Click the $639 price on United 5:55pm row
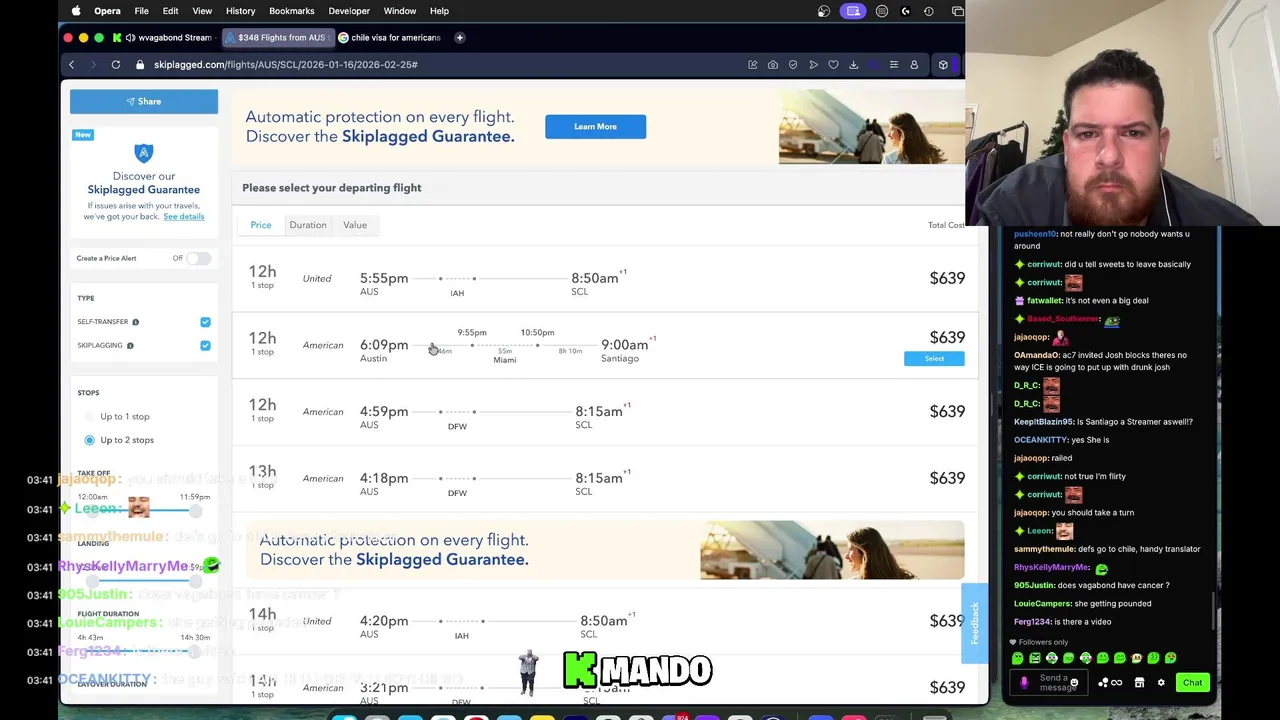The width and height of the screenshot is (1280, 720). (x=947, y=278)
